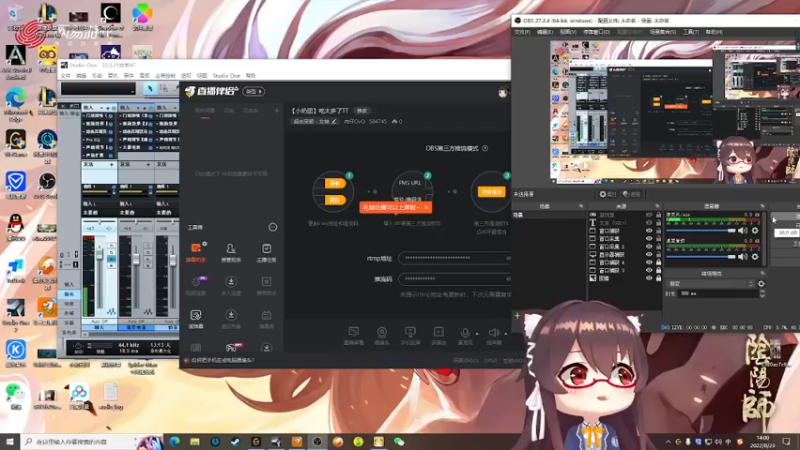Toggle eye icon on 窗口捕获 4 source
Image resolution: width=800 pixels, height=450 pixels.
click(x=649, y=262)
